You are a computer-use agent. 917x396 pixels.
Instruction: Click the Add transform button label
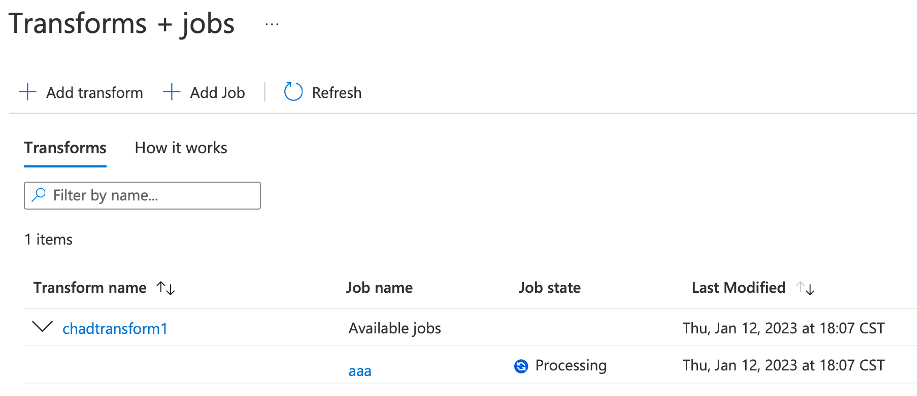click(x=95, y=92)
